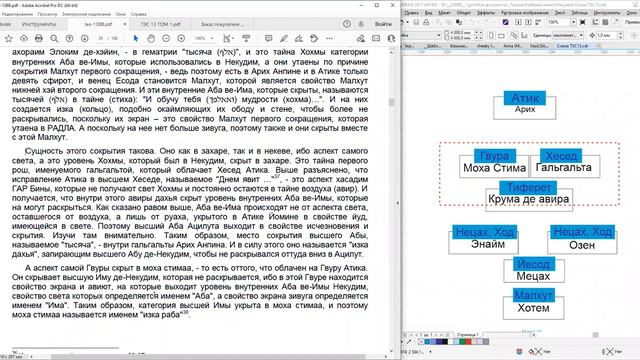
Task: Toggle full-screen preview icon in CorelDRAW
Action: (x=582, y=22)
